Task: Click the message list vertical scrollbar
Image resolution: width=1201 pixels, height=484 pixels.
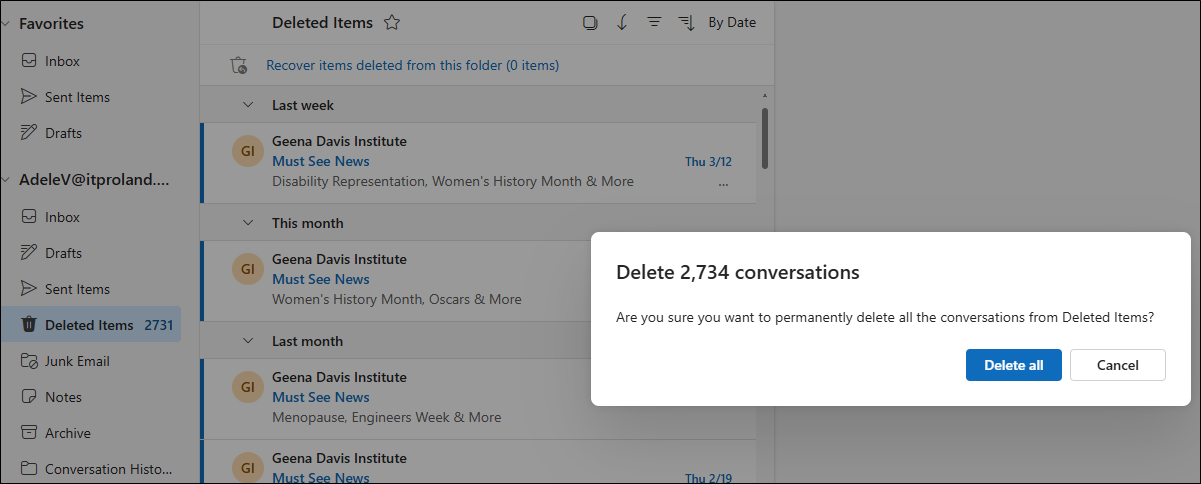Action: pyautogui.click(x=765, y=138)
